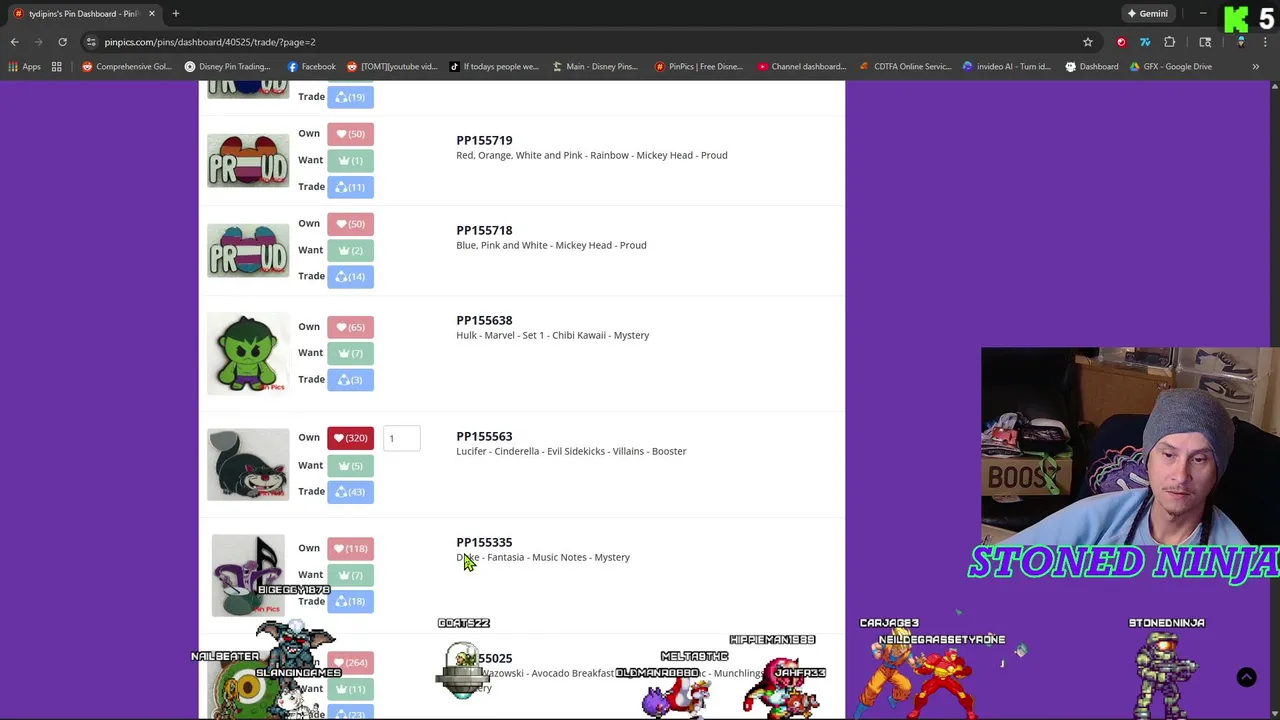The width and height of the screenshot is (1280, 720).
Task: Click scroll-to-top arrow button
Action: click(x=1246, y=677)
